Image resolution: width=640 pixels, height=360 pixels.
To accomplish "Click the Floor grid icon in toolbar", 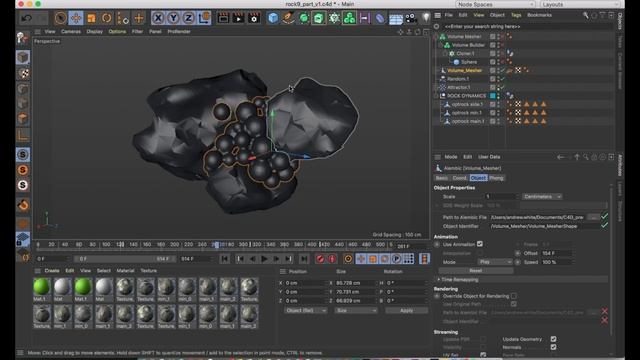I will pos(396,18).
